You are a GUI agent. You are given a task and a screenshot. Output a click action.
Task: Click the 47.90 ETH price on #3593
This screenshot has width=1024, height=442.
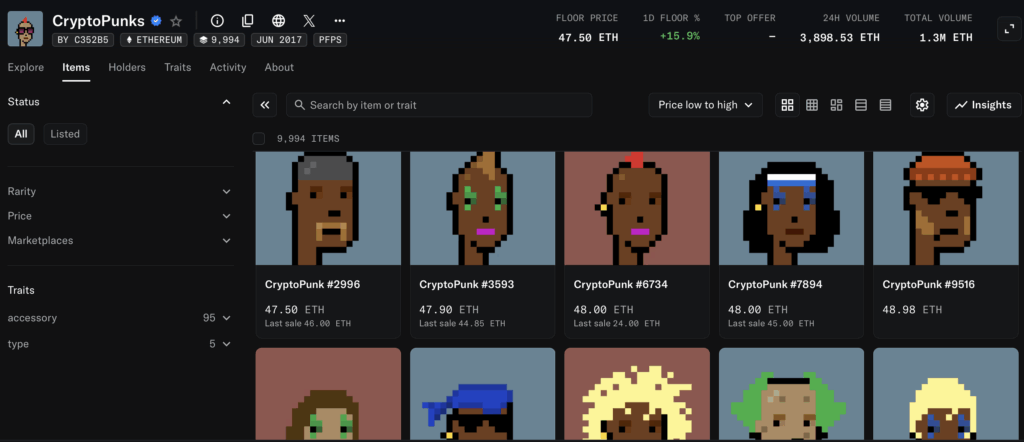(449, 309)
